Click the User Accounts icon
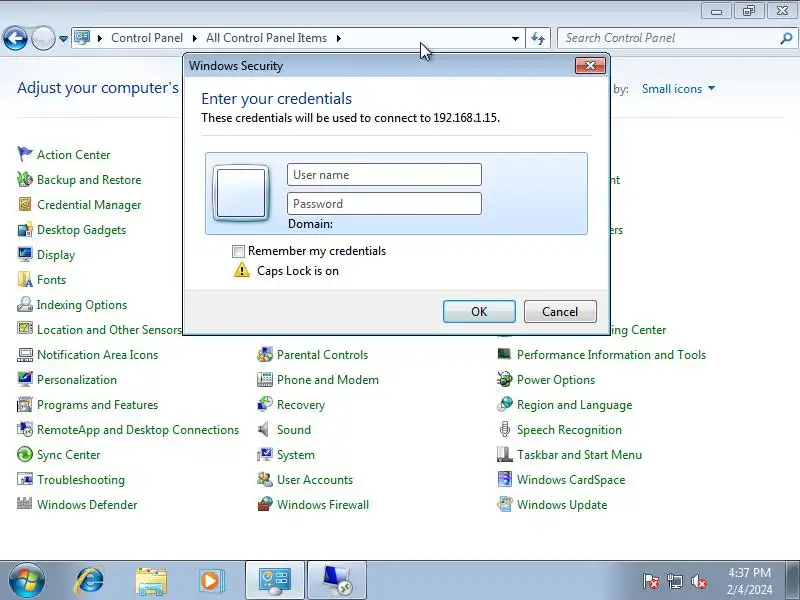800x600 pixels. click(x=265, y=479)
